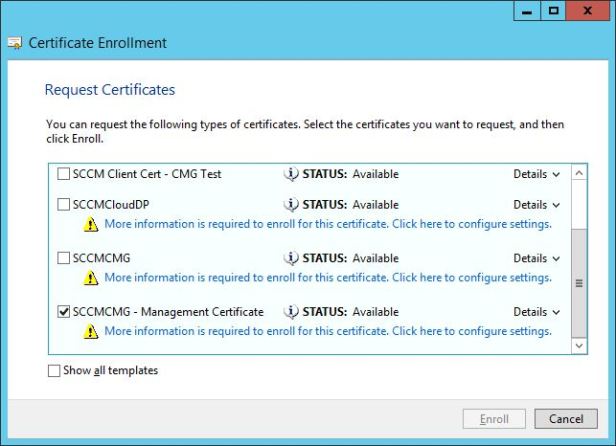
Task: Click status info icon for SCCMCloudDP
Action: coord(291,204)
